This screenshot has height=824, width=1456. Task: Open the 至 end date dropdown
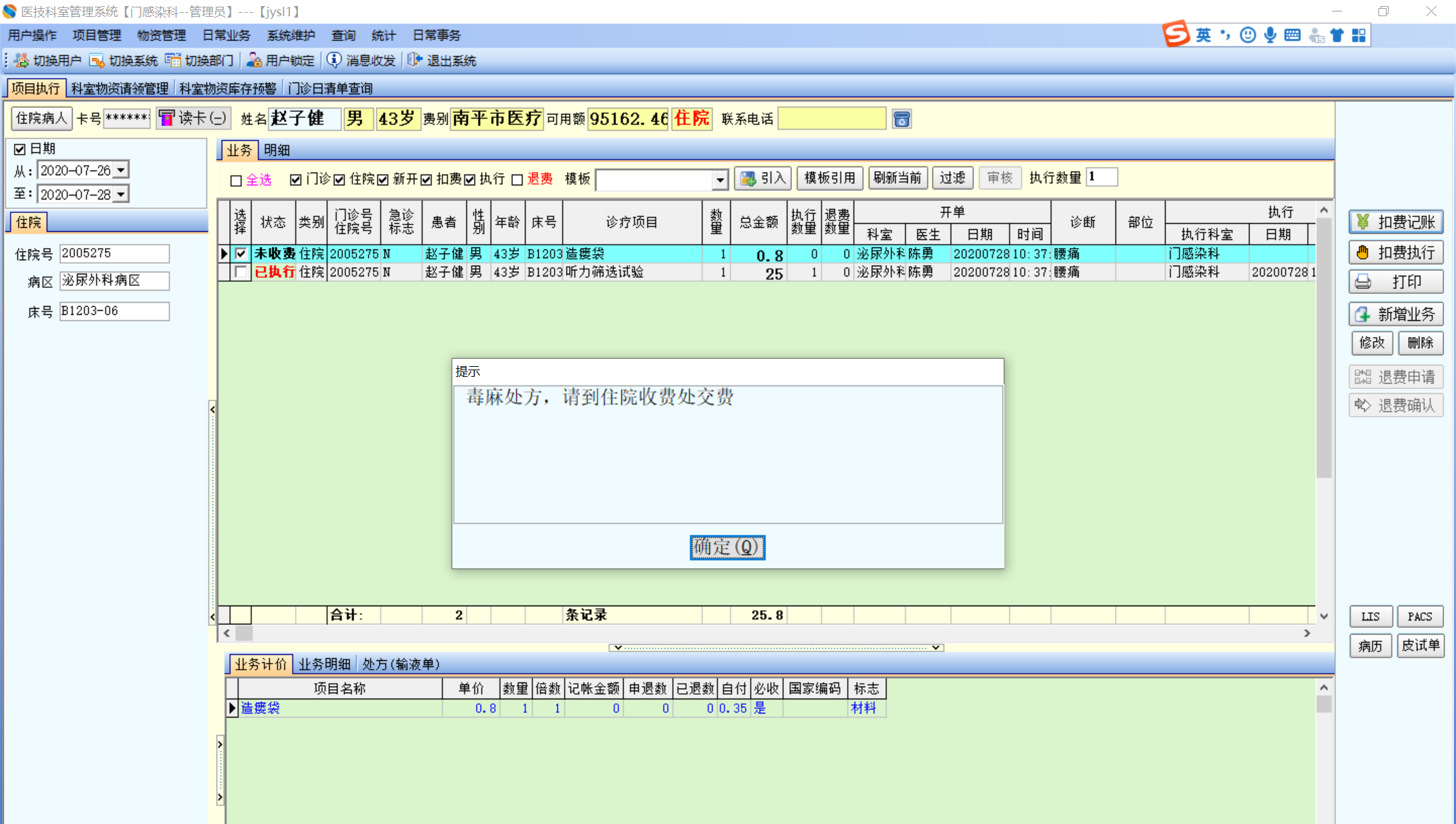(x=121, y=195)
